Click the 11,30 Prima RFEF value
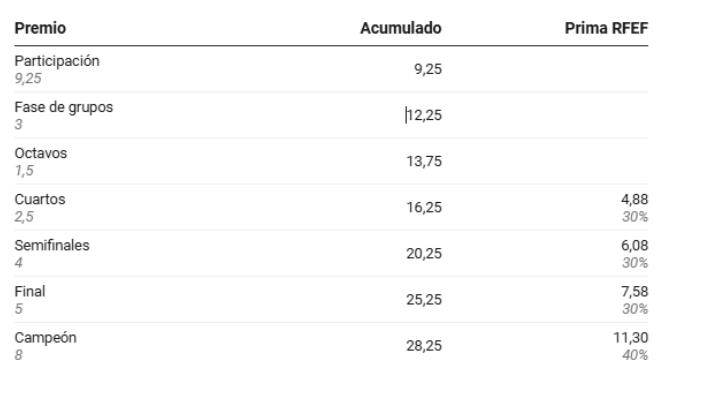 click(630, 338)
